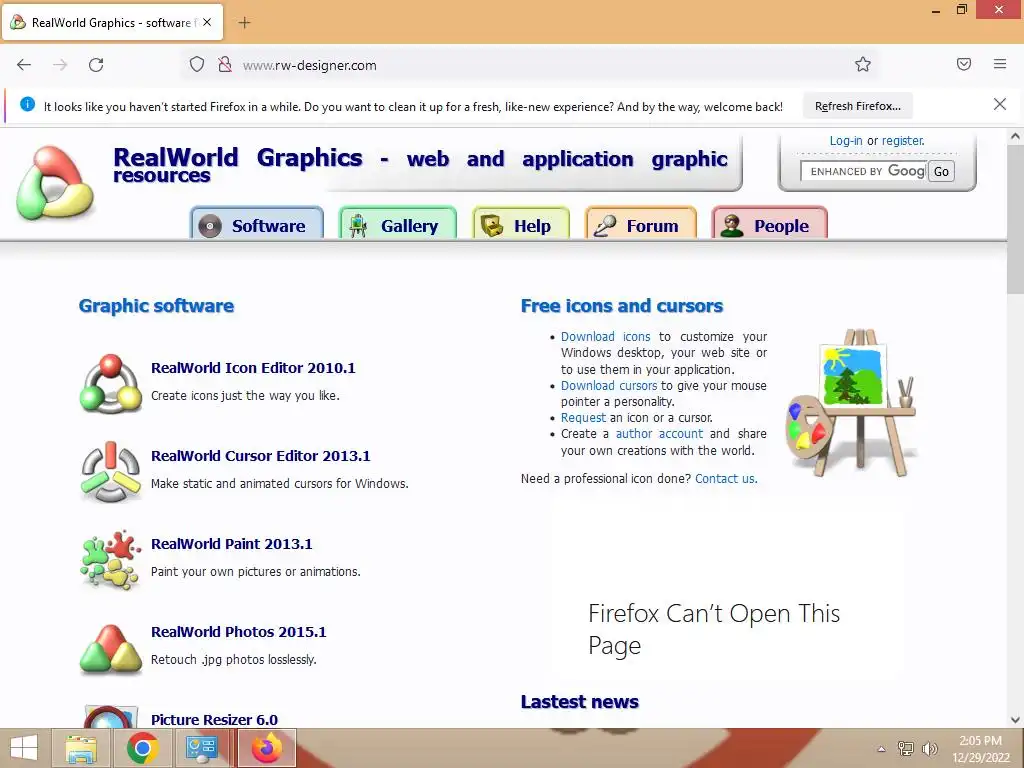Launch Chrome from the taskbar

click(142, 748)
